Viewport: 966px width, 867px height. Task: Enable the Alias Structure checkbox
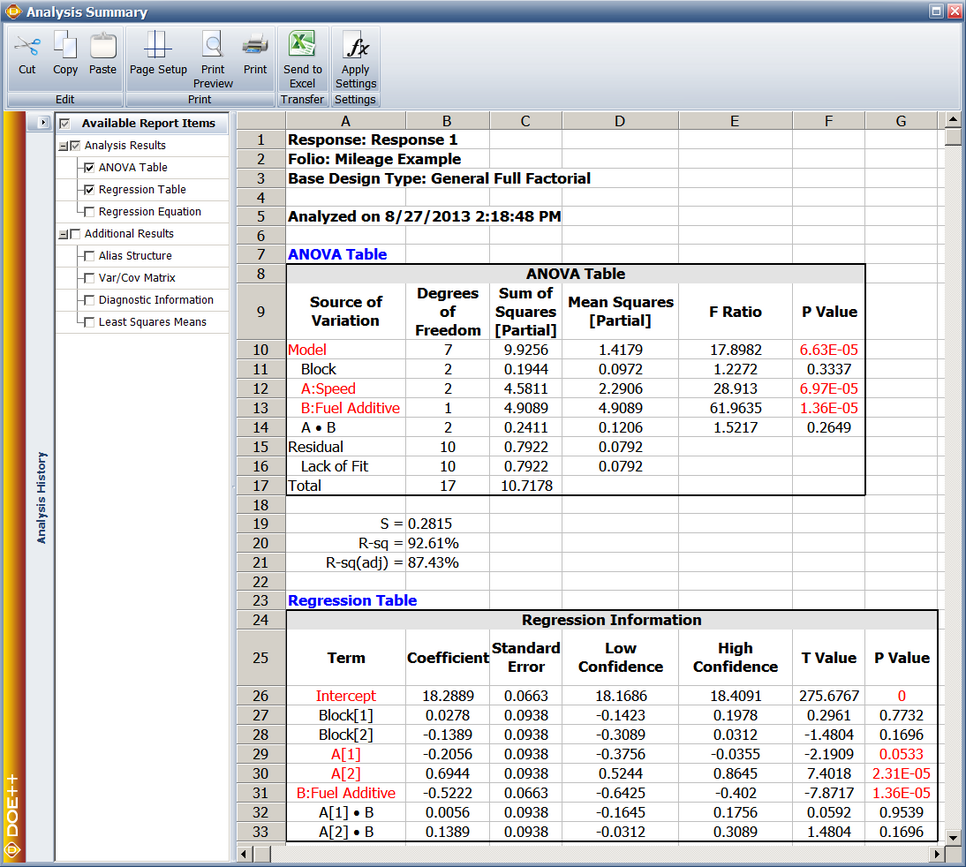89,256
